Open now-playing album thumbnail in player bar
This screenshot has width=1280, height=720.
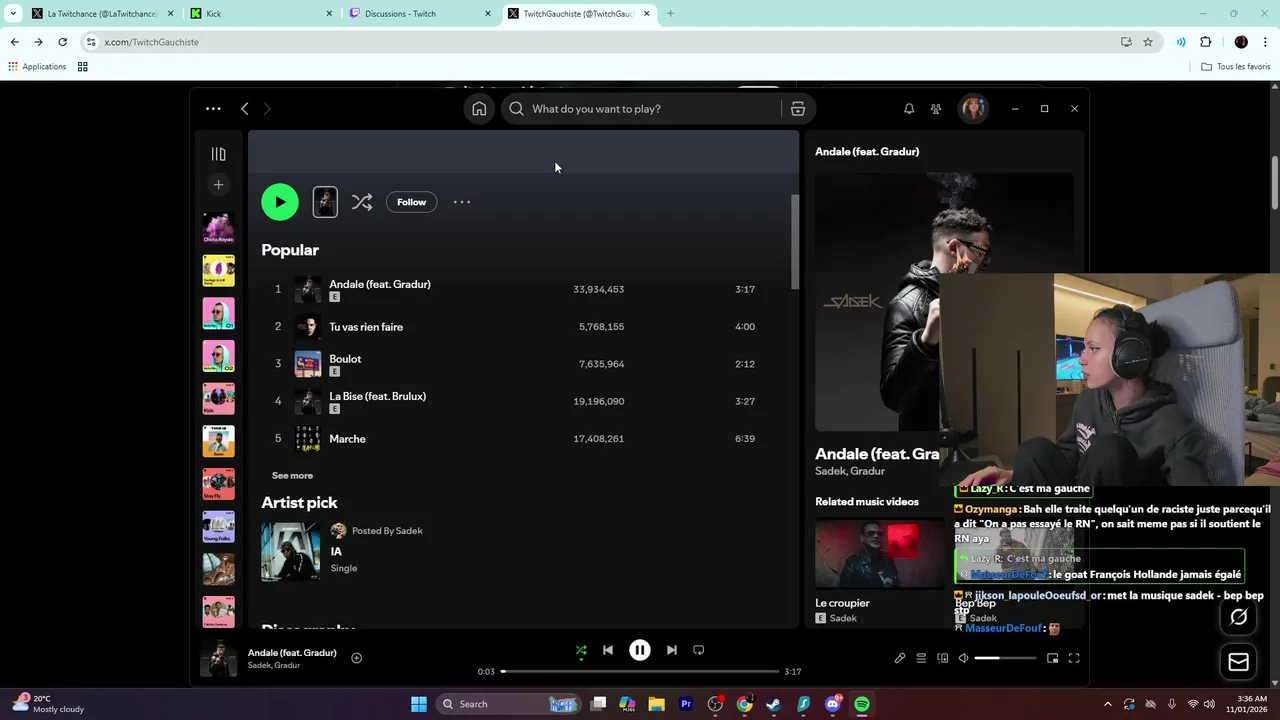(219, 659)
